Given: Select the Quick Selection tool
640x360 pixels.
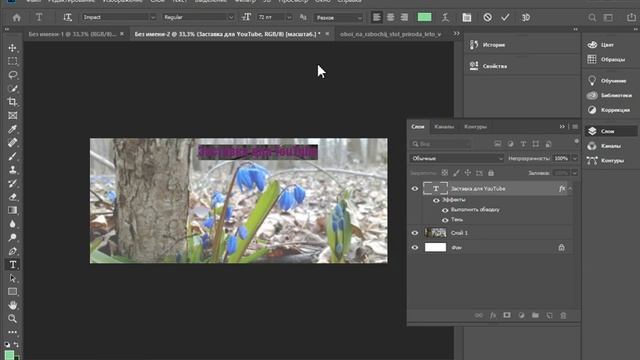Looking at the screenshot, I should pyautogui.click(x=12, y=89).
